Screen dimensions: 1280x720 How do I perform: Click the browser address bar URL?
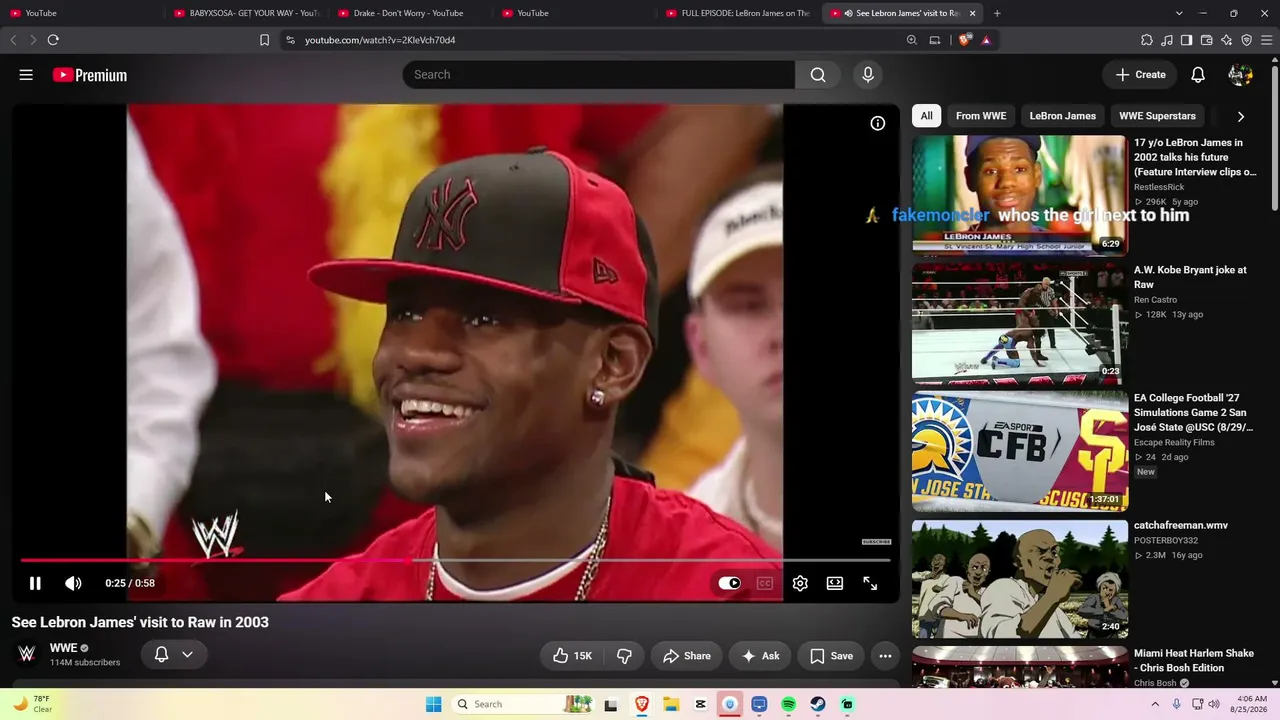coord(380,40)
